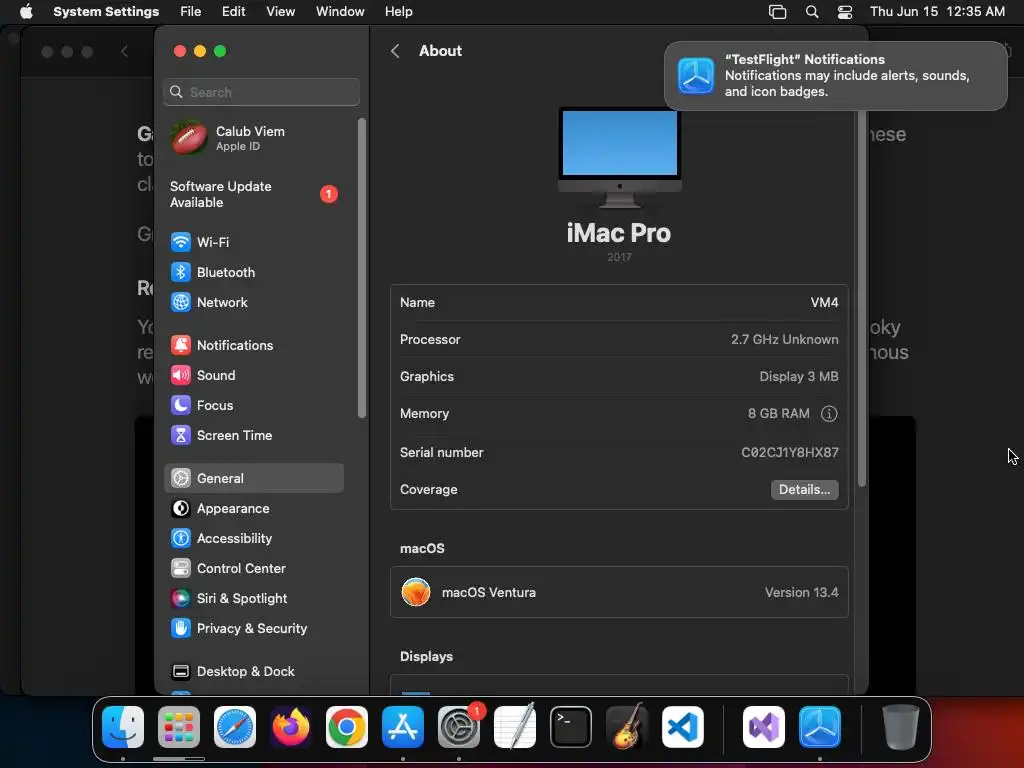Image resolution: width=1024 pixels, height=768 pixels.
Task: Launch Google Chrome from the Dock
Action: click(x=347, y=727)
